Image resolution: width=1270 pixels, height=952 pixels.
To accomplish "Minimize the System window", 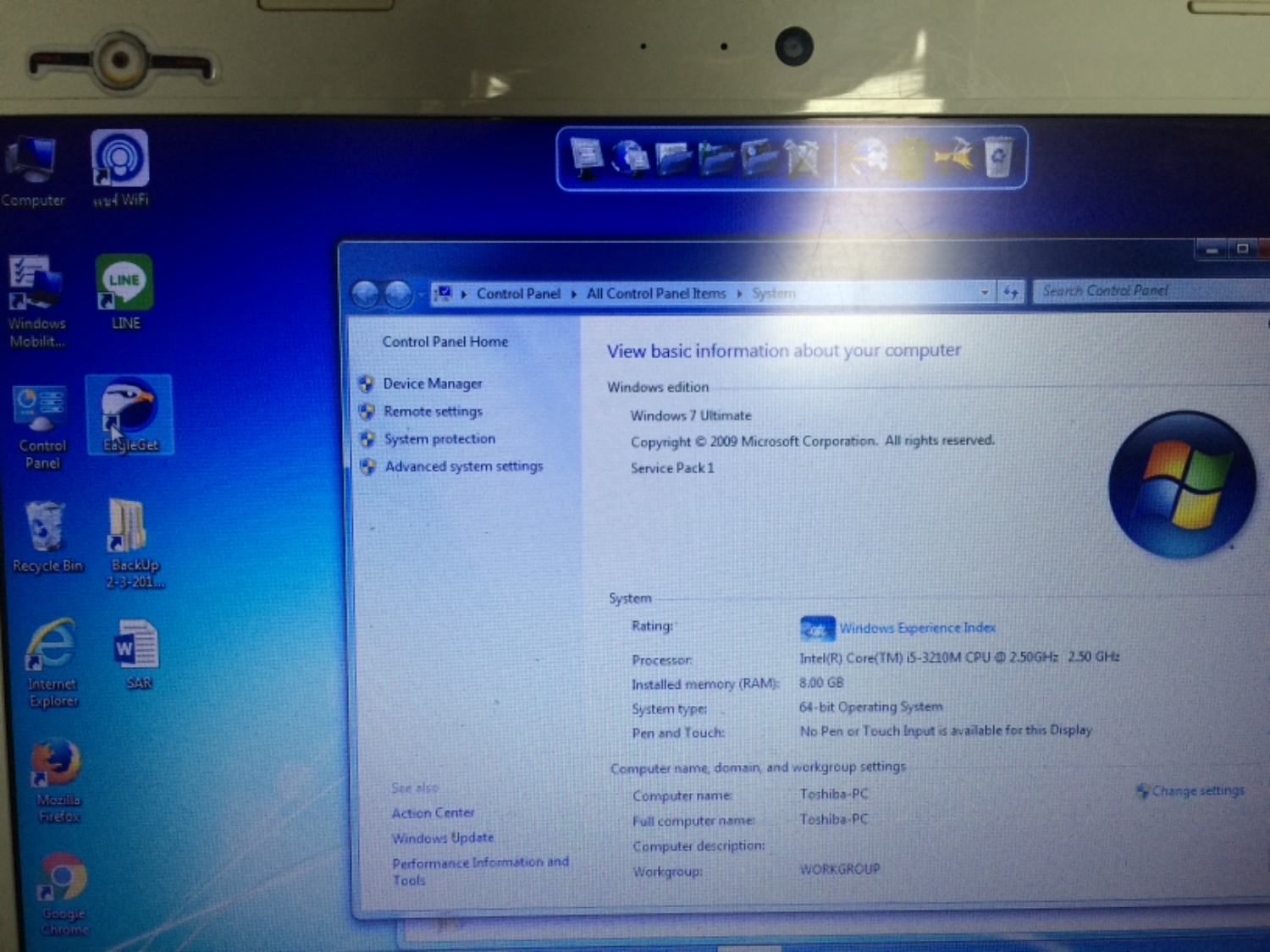I will click(x=1212, y=250).
